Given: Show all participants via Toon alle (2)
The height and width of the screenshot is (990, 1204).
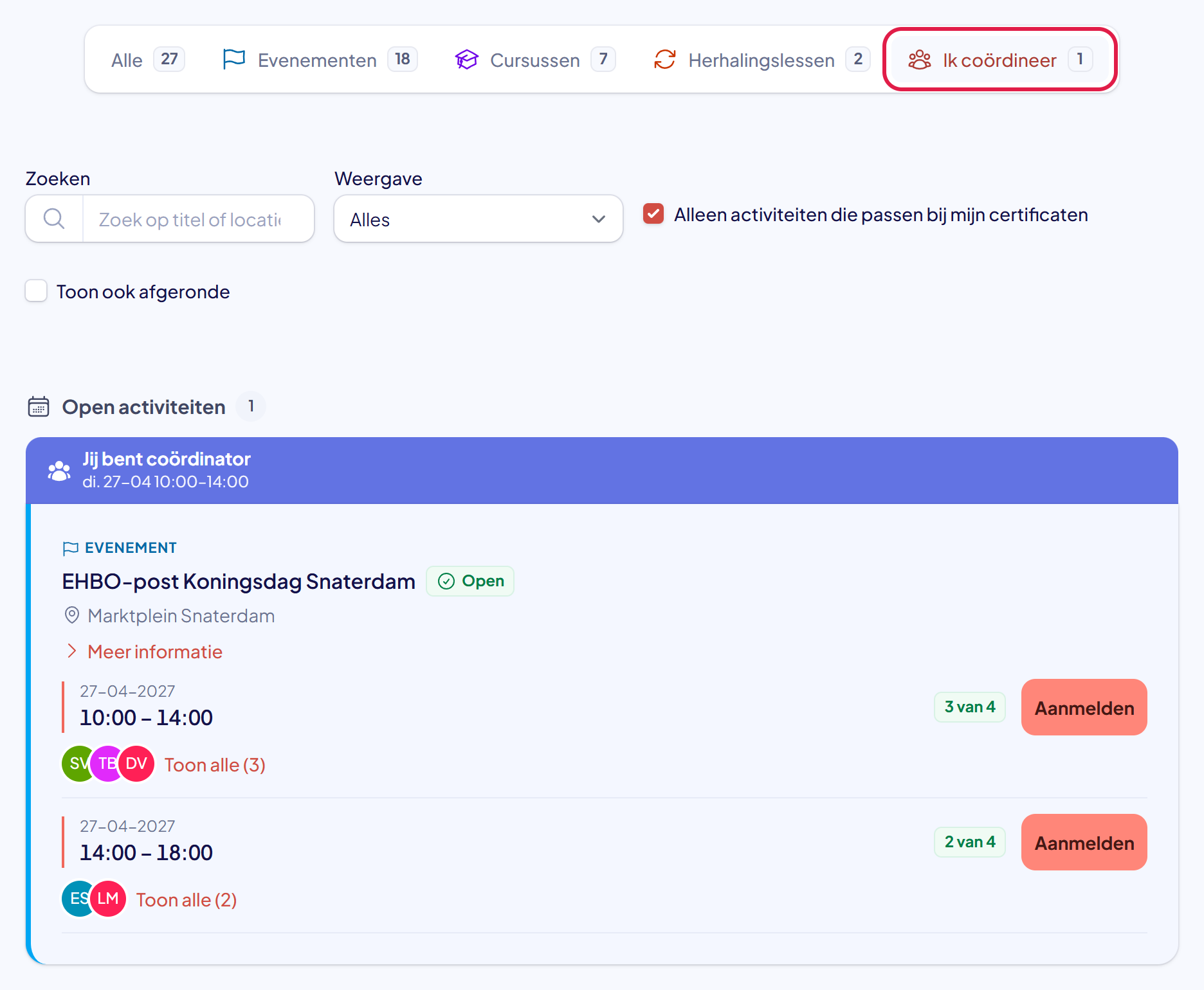Looking at the screenshot, I should click(x=187, y=899).
